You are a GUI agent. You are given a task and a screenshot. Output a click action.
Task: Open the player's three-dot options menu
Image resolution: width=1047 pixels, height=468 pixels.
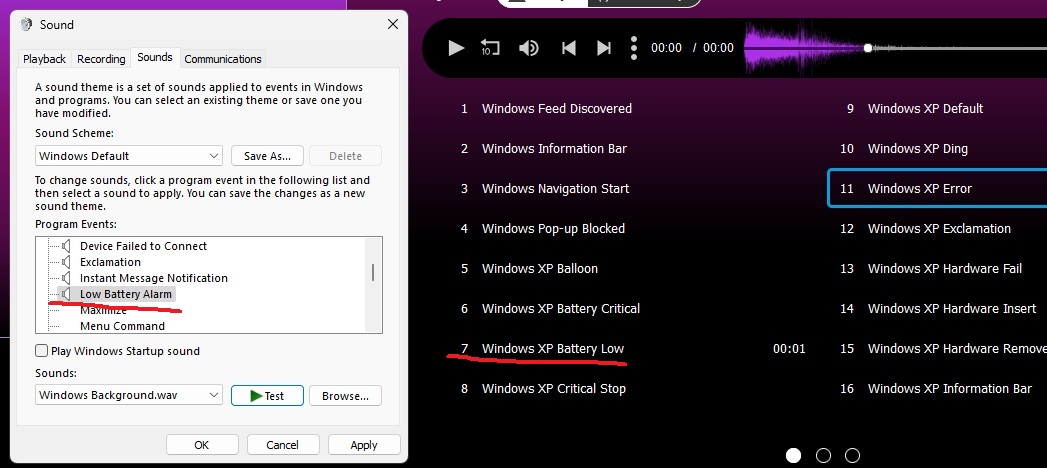point(634,48)
